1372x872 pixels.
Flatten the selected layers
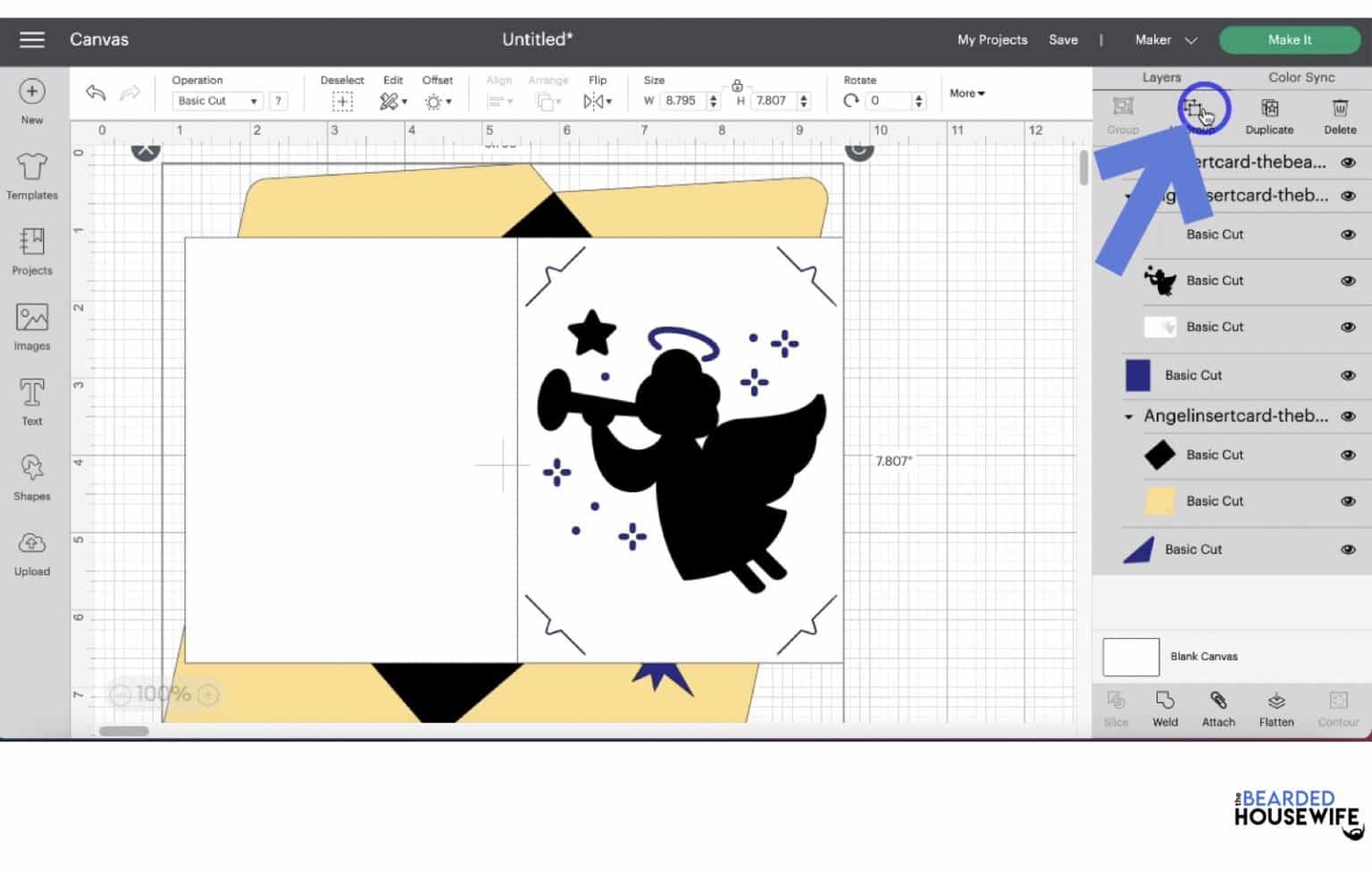pyautogui.click(x=1276, y=708)
